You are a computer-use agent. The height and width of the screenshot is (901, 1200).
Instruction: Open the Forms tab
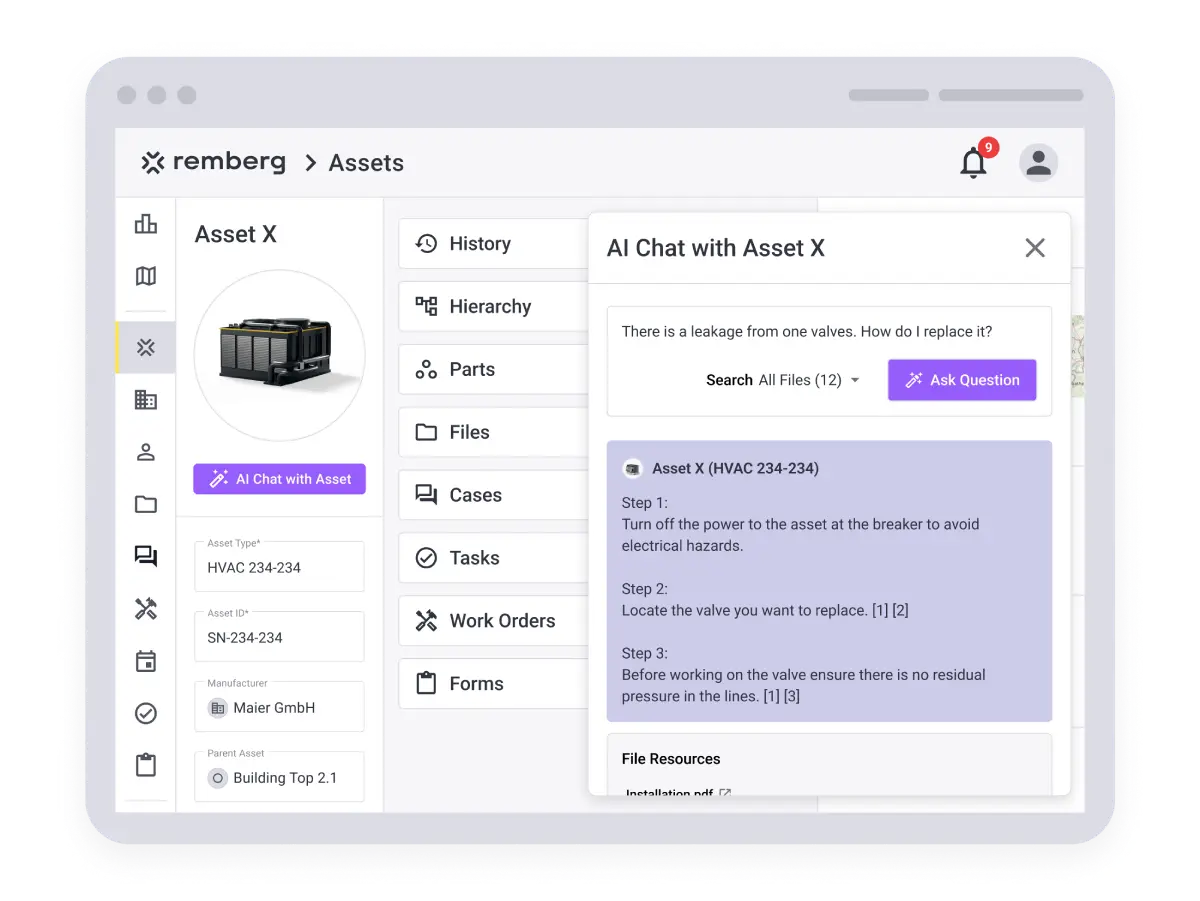494,684
